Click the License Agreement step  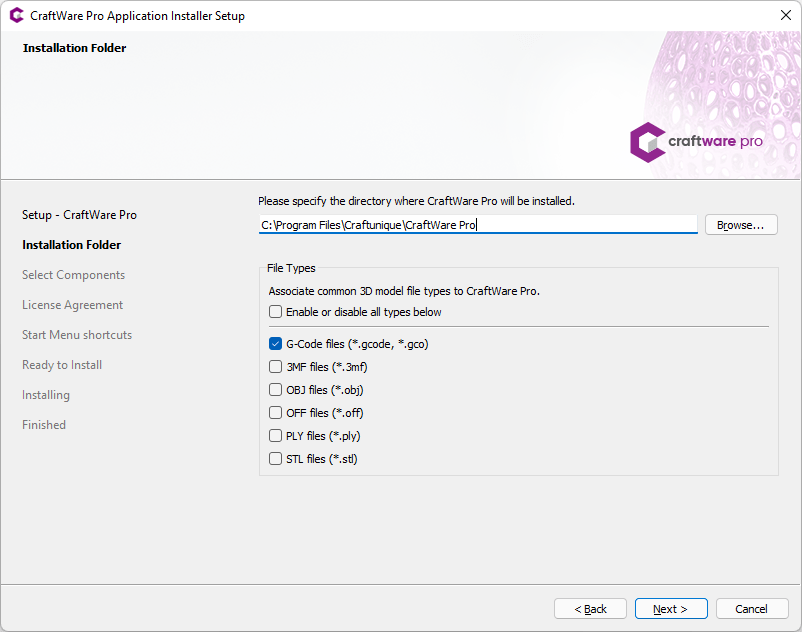[72, 305]
